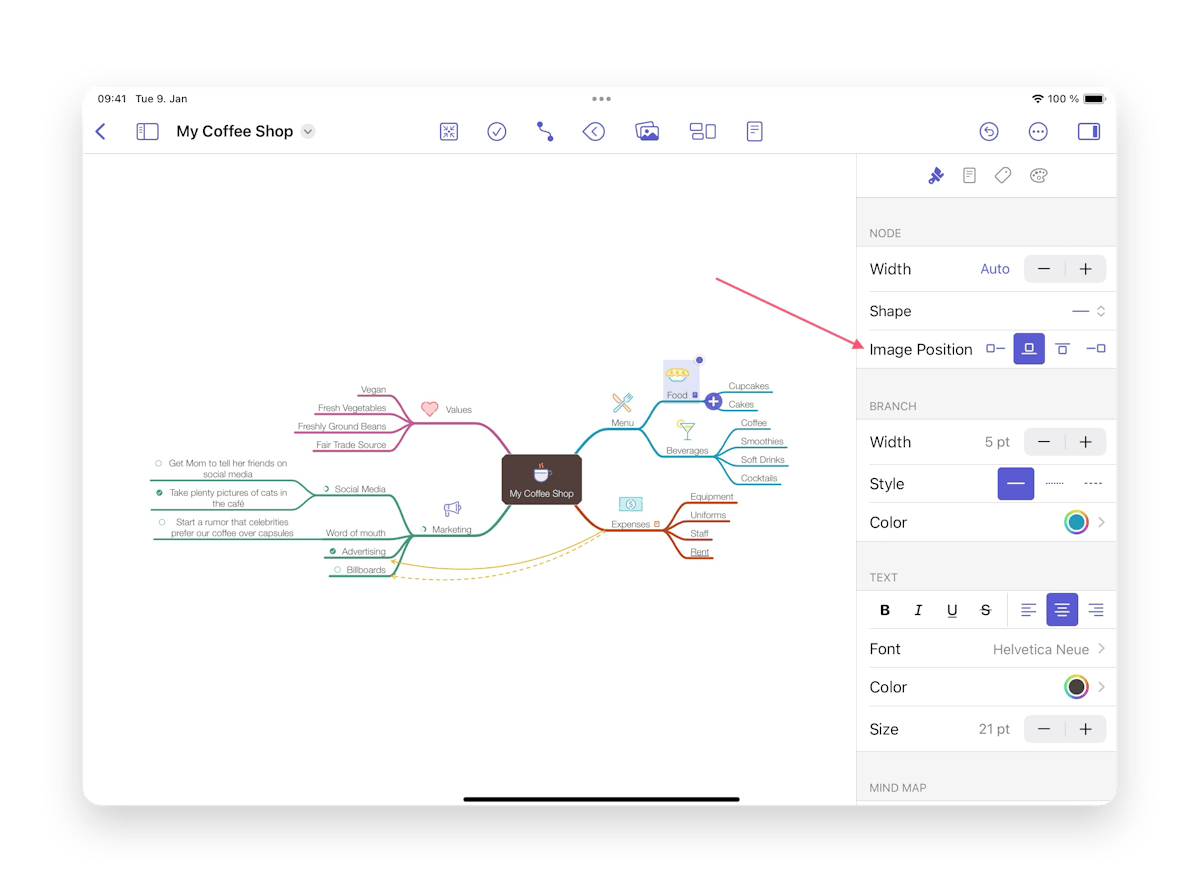The height and width of the screenshot is (891, 1200).
Task: Open the document title dropdown next to My Coffee Shop
Action: [x=307, y=131]
